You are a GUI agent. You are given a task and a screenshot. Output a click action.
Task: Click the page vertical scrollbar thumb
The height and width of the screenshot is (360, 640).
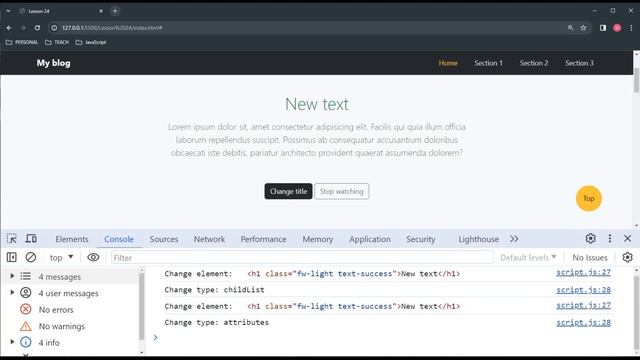[636, 80]
